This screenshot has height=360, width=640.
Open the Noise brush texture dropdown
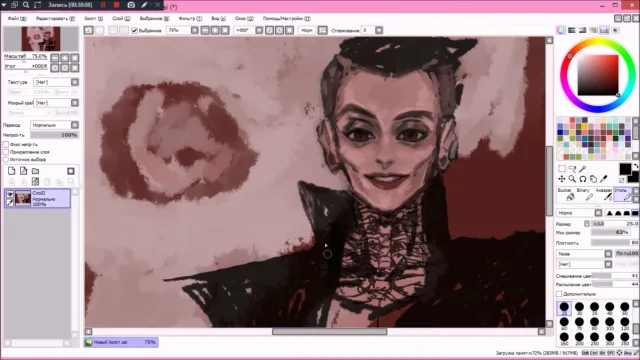pos(584,254)
